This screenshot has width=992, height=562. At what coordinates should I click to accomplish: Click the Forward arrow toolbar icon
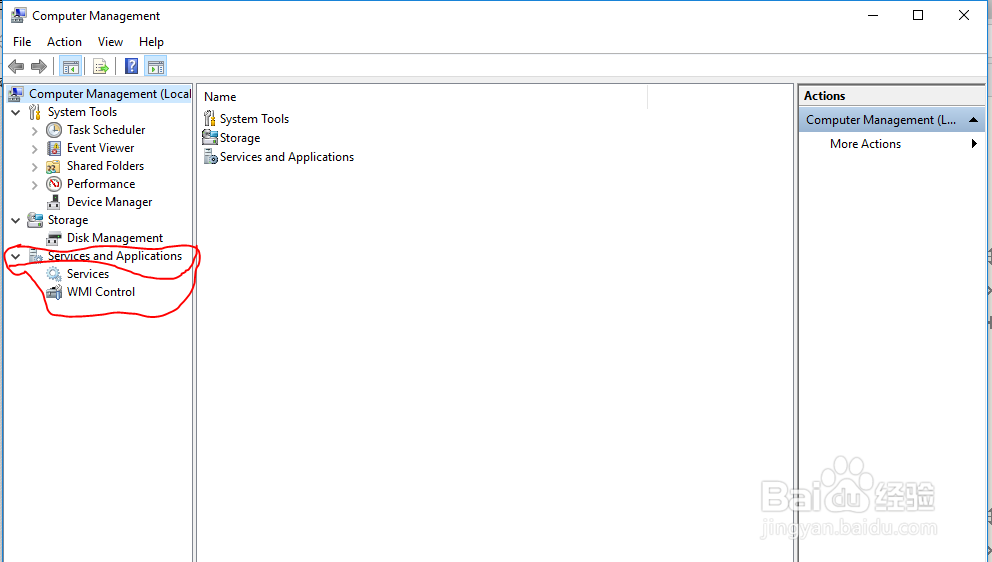[39, 66]
